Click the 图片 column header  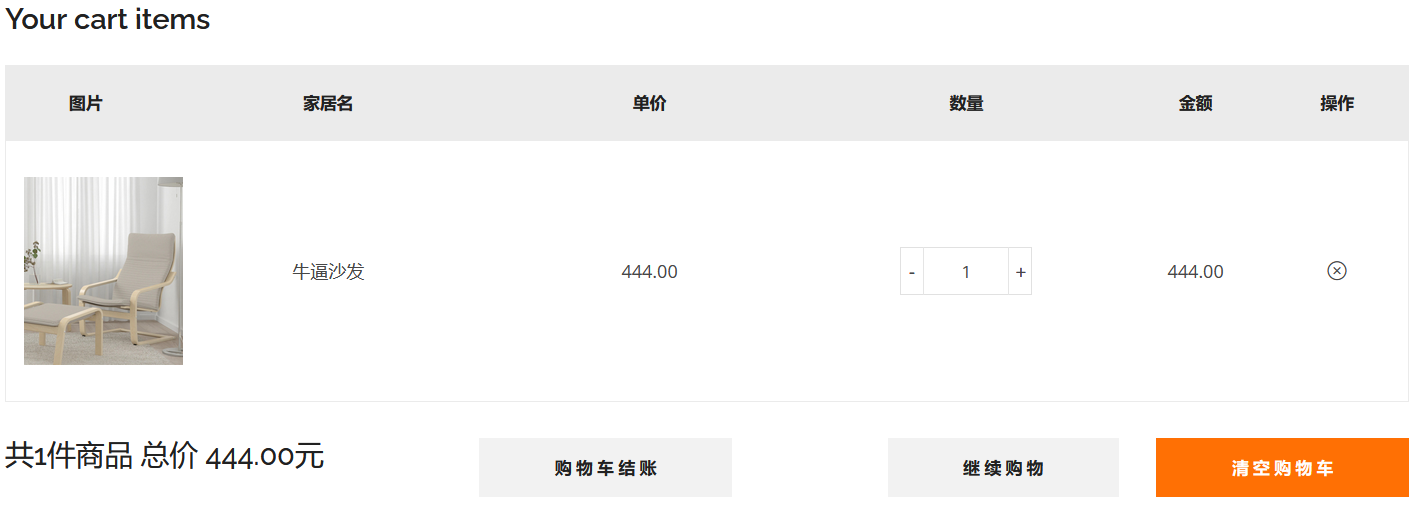(86, 103)
